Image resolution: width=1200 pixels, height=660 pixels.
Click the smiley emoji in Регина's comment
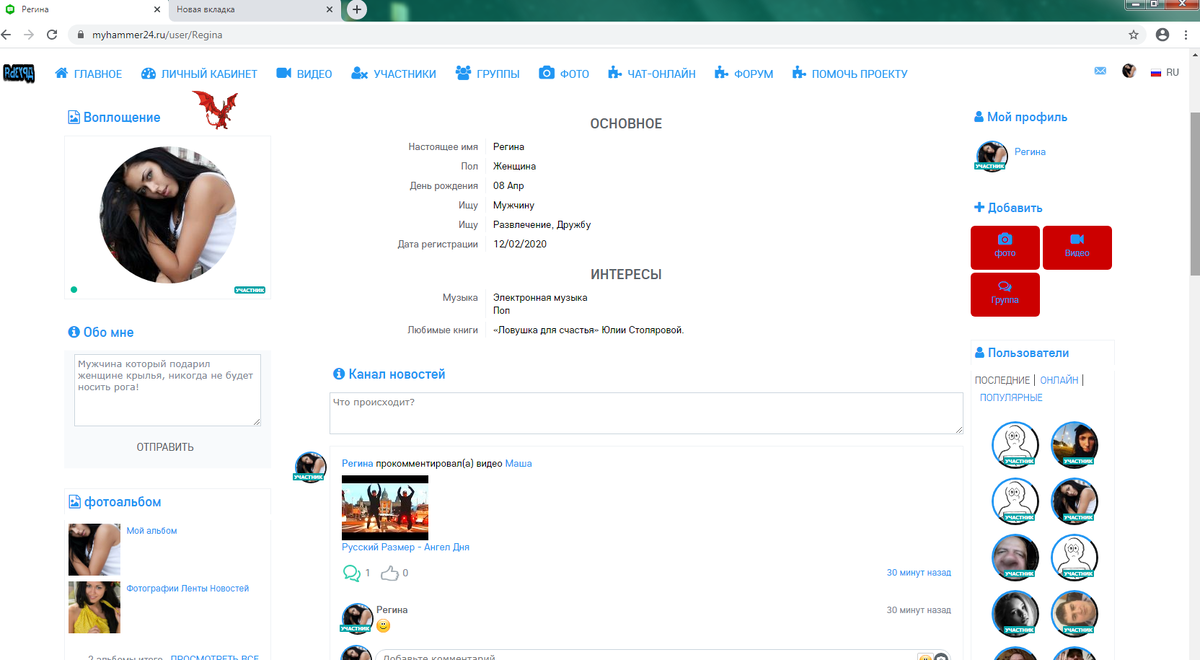pyautogui.click(x=383, y=626)
